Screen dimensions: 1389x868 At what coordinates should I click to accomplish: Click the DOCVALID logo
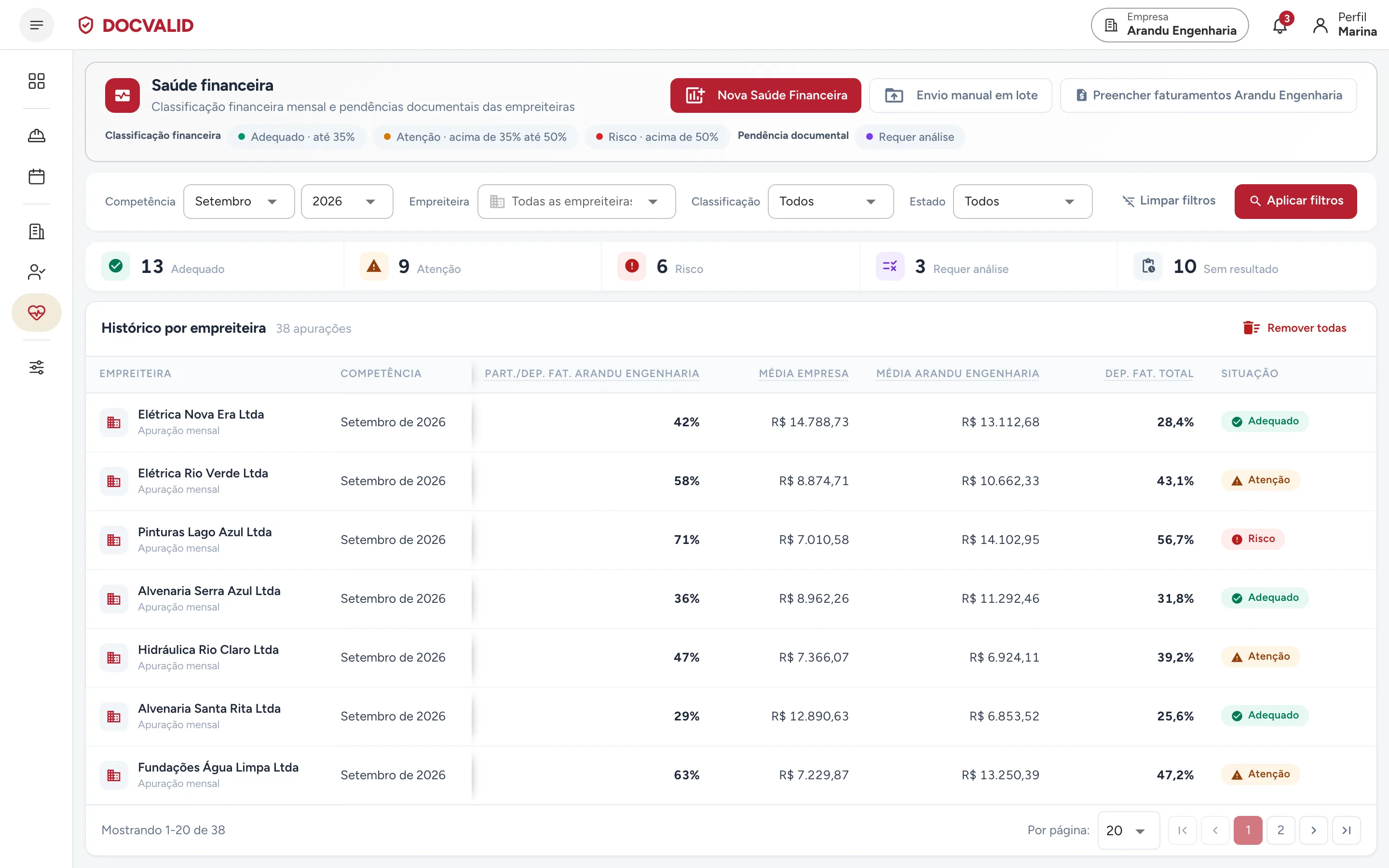(136, 25)
